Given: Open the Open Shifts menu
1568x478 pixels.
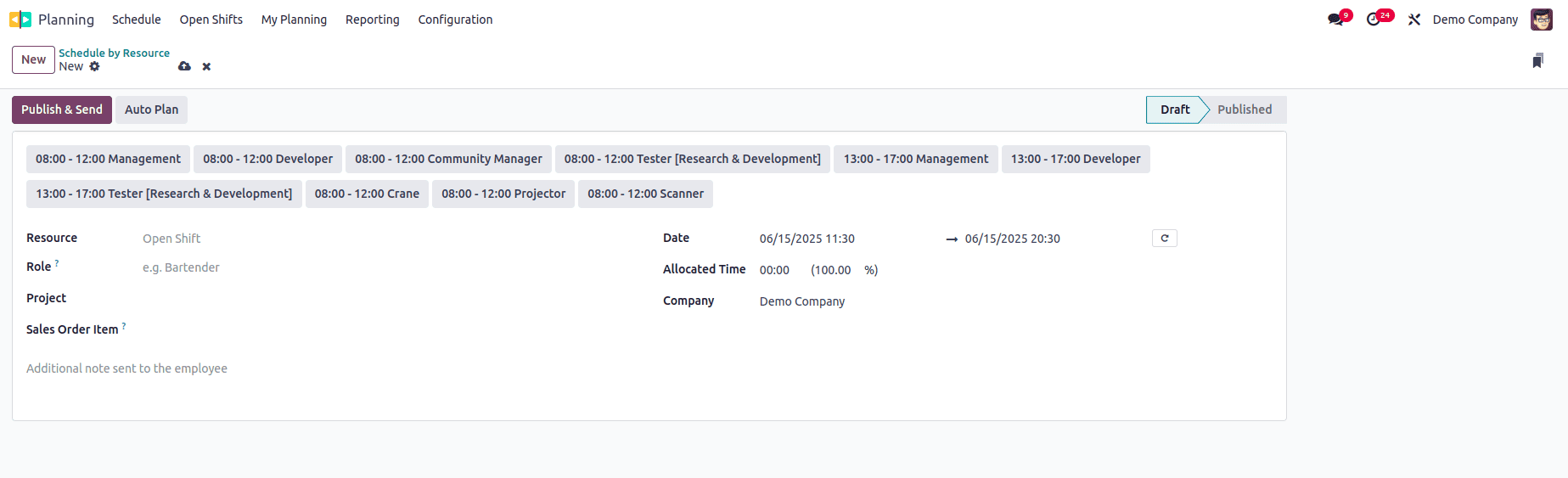Looking at the screenshot, I should click(x=211, y=20).
